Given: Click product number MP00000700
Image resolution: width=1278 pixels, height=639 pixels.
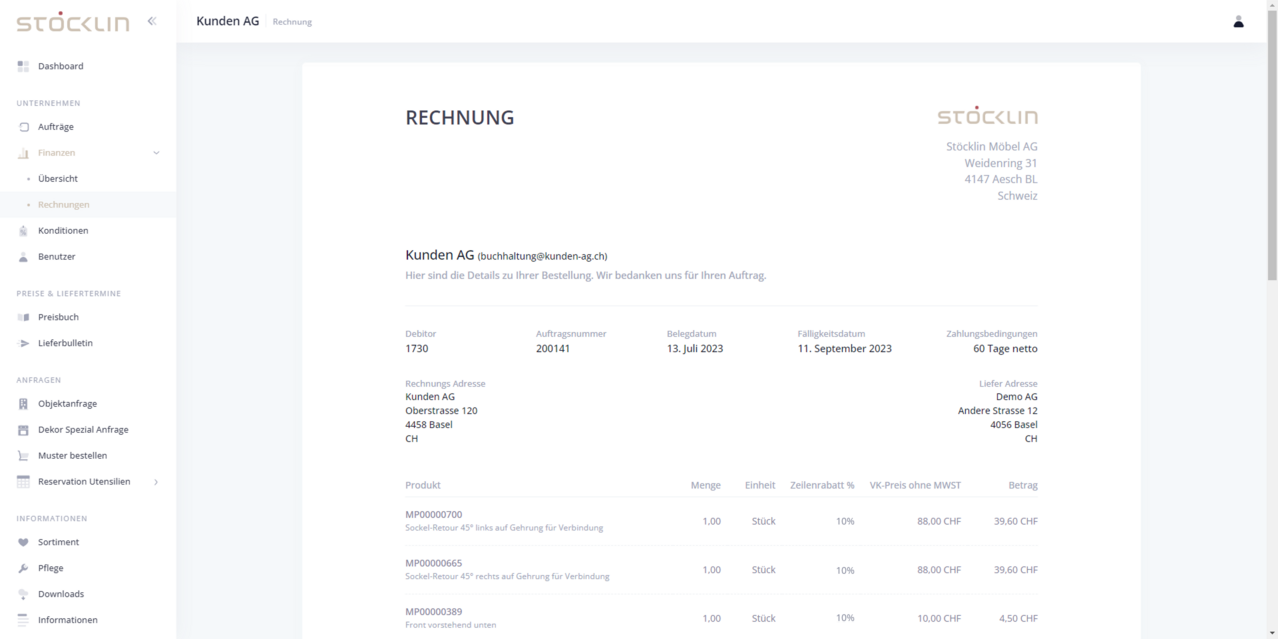Looking at the screenshot, I should click(434, 515).
